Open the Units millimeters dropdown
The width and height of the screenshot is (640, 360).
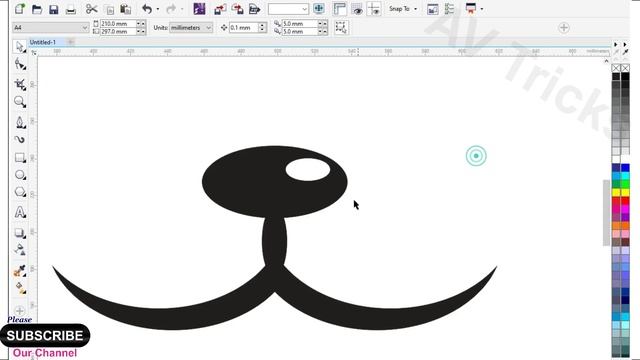coord(191,28)
